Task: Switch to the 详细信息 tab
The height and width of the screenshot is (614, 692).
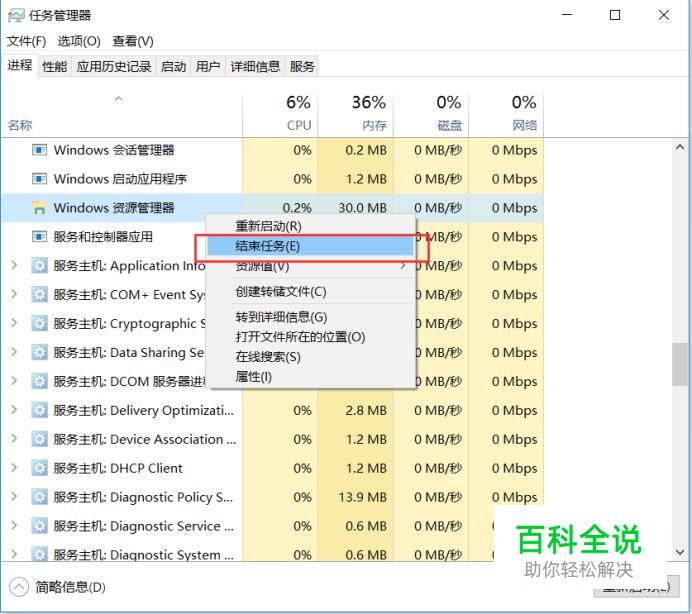Action: 255,67
